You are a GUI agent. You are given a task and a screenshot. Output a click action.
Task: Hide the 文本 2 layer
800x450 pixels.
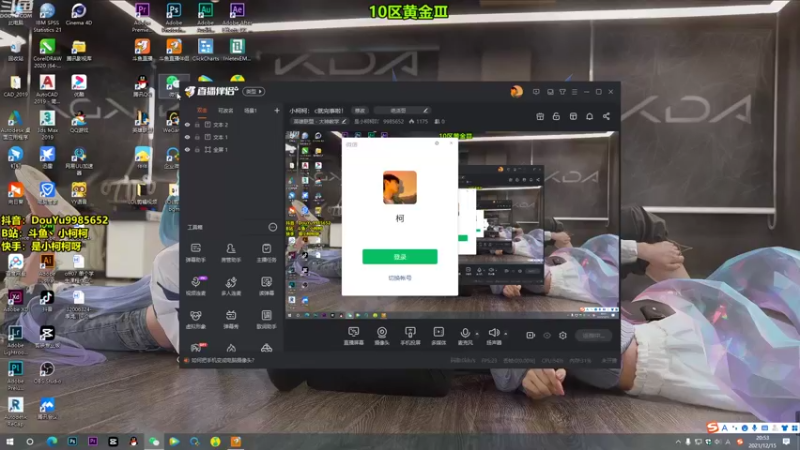pos(187,124)
